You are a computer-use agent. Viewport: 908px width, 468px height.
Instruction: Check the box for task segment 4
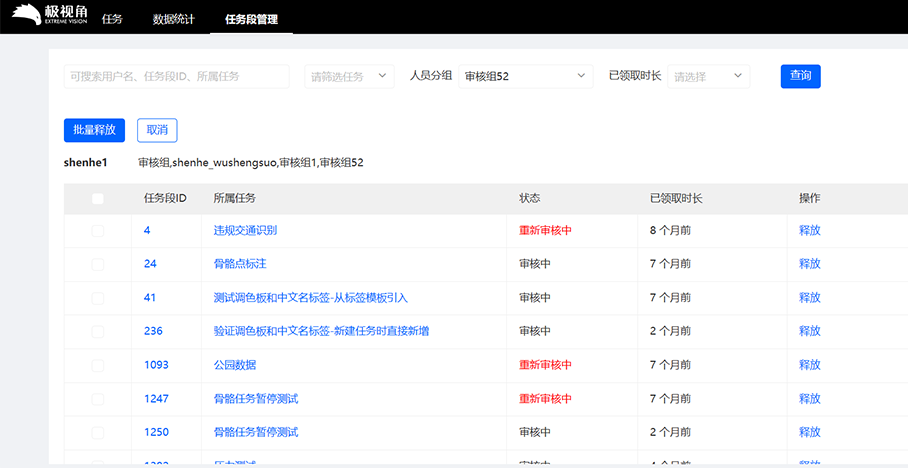coord(98,231)
